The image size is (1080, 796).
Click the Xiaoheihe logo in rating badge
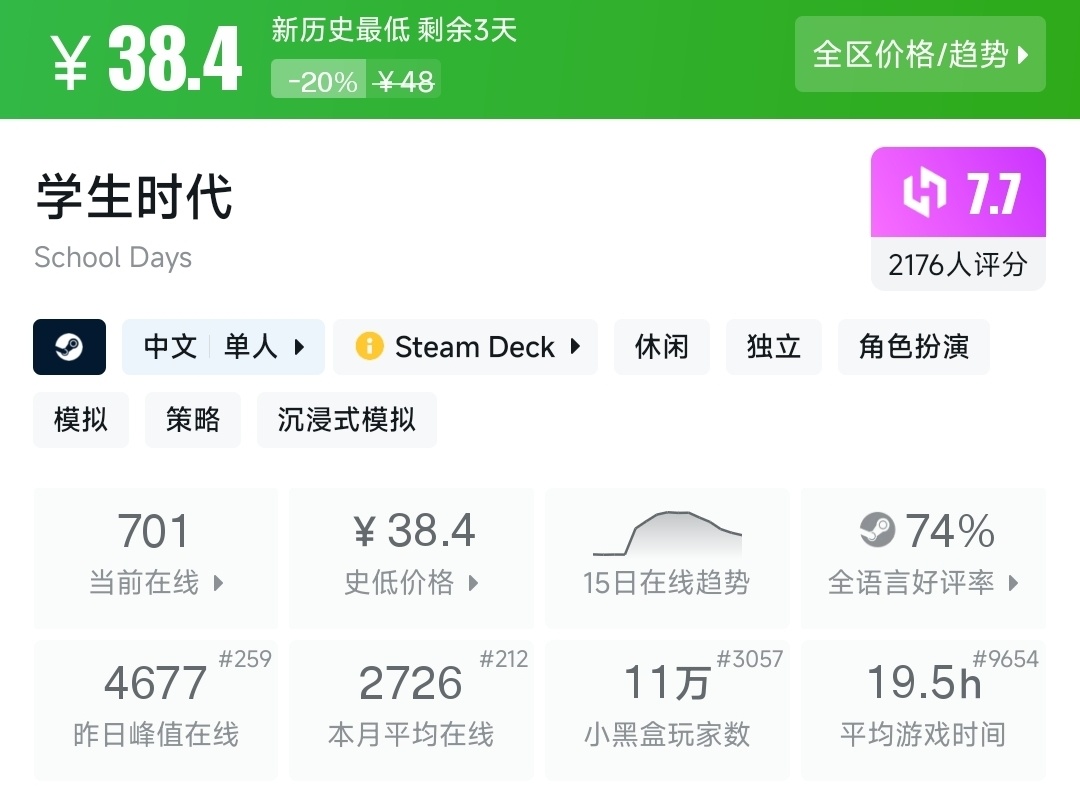click(x=924, y=193)
